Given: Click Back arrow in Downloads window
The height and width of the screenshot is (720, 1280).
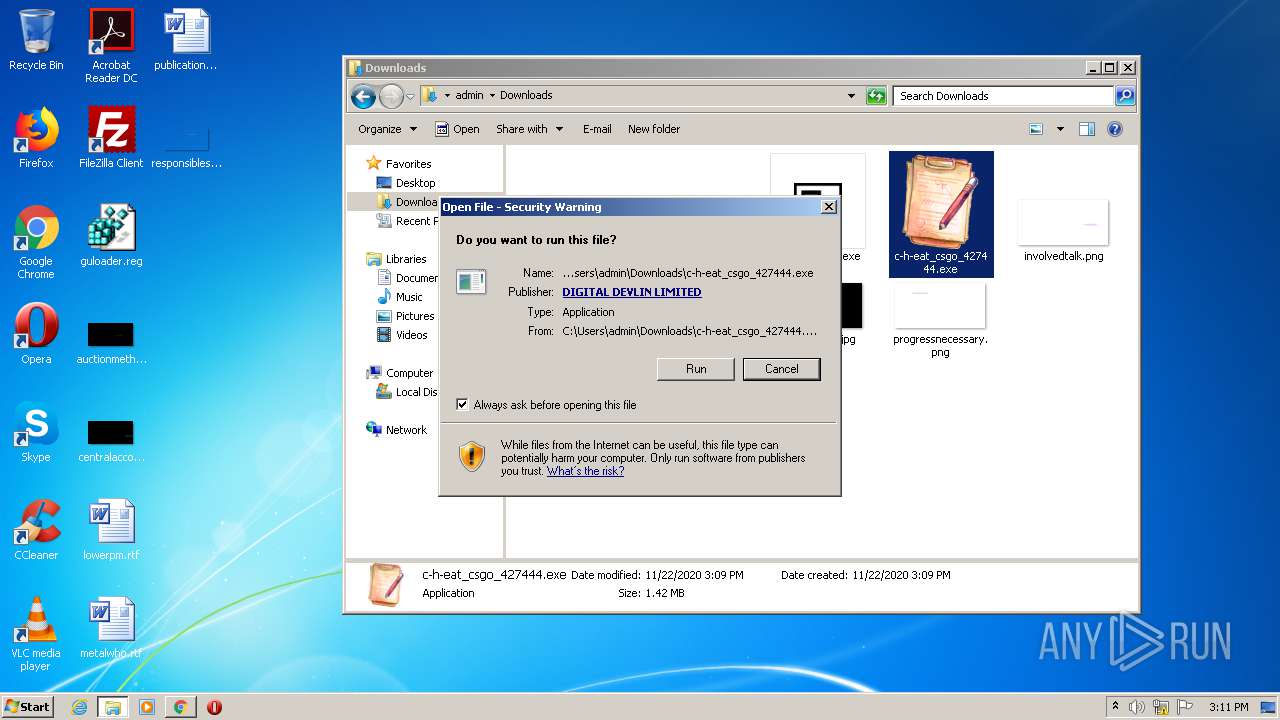Looking at the screenshot, I should 363,96.
